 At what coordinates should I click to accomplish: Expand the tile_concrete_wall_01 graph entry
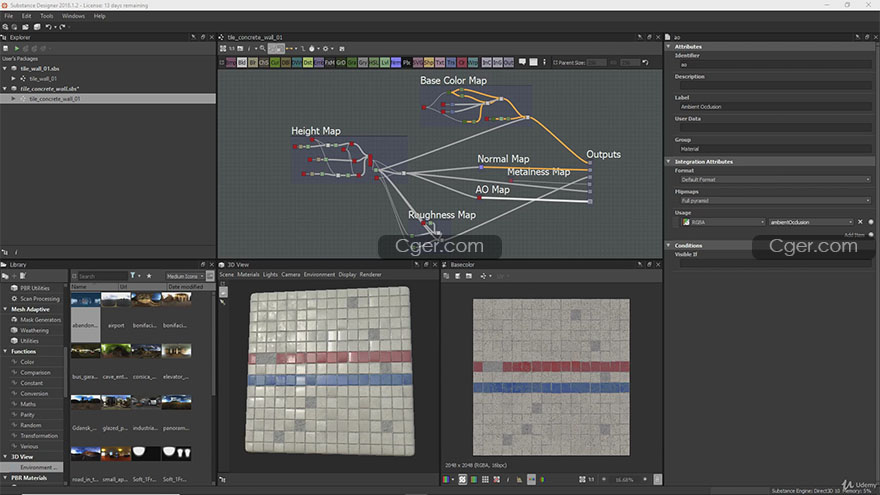coord(13,99)
